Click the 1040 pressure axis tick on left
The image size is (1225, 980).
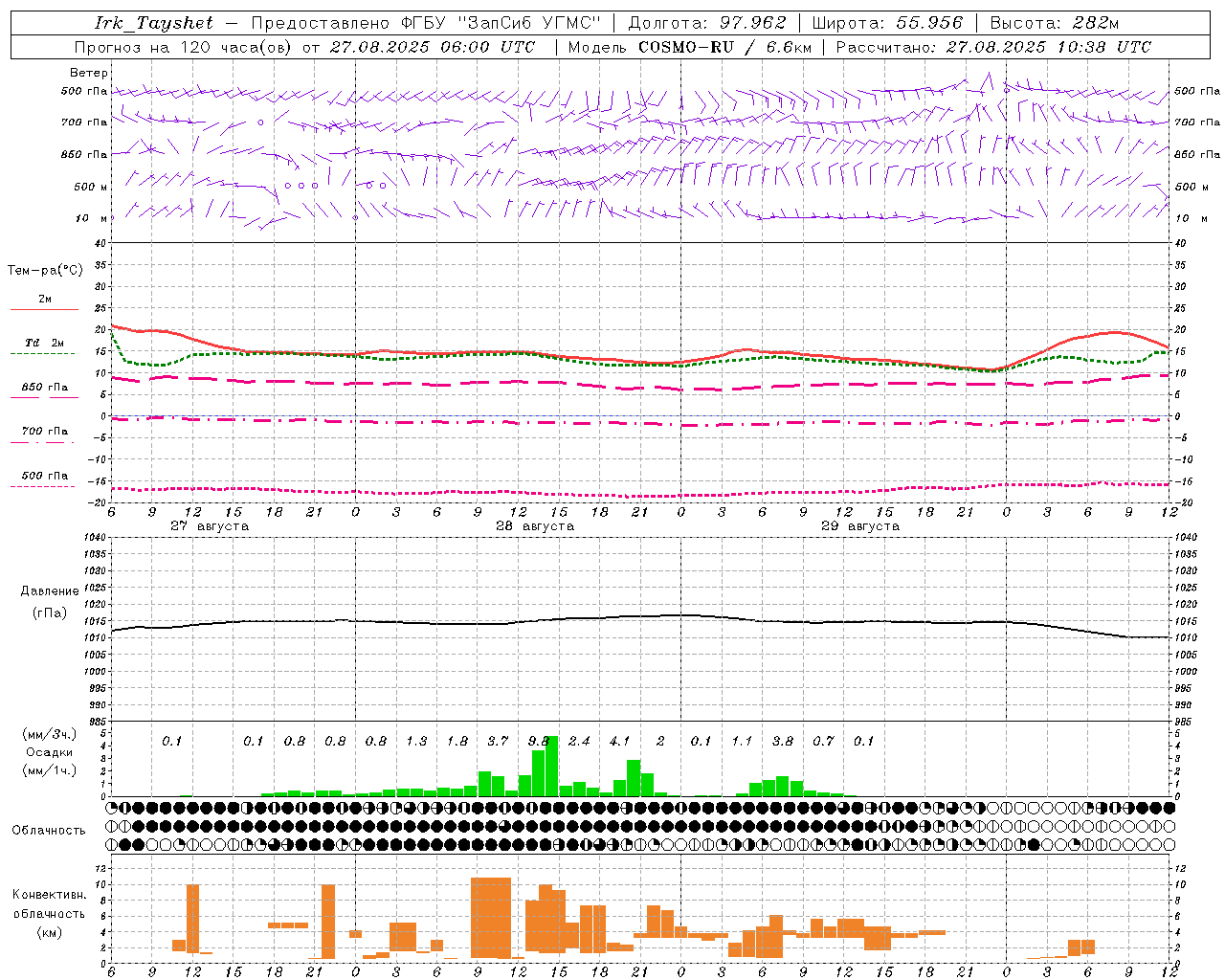(x=95, y=537)
